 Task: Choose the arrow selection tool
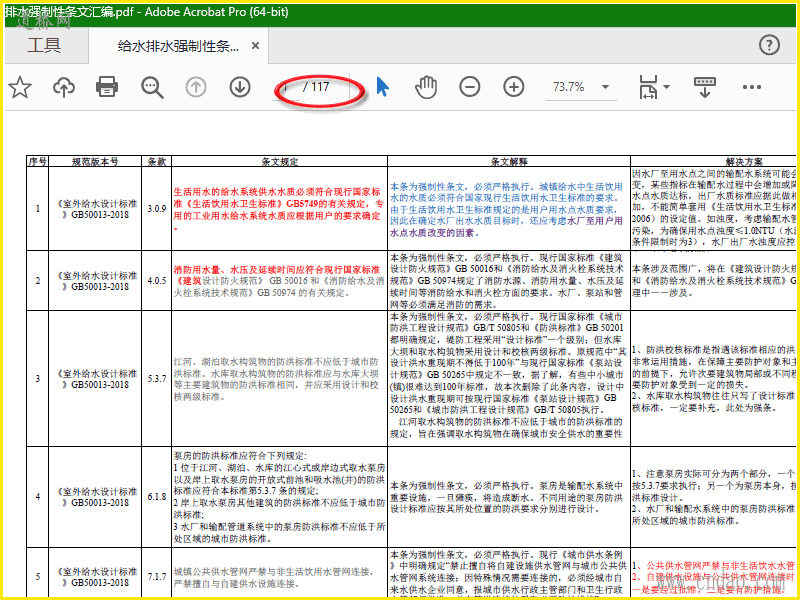(x=383, y=87)
